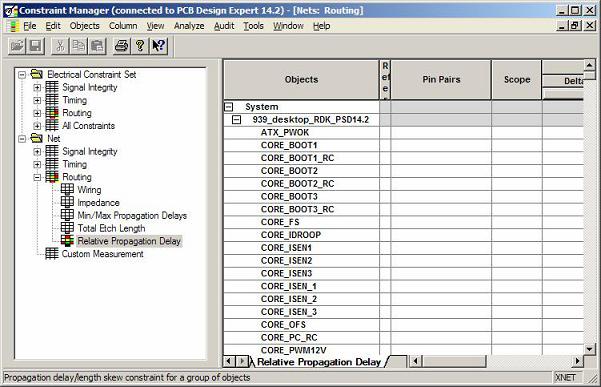Open the Window menu
Image resolution: width=601 pixels, height=387 pixels.
[288, 26]
